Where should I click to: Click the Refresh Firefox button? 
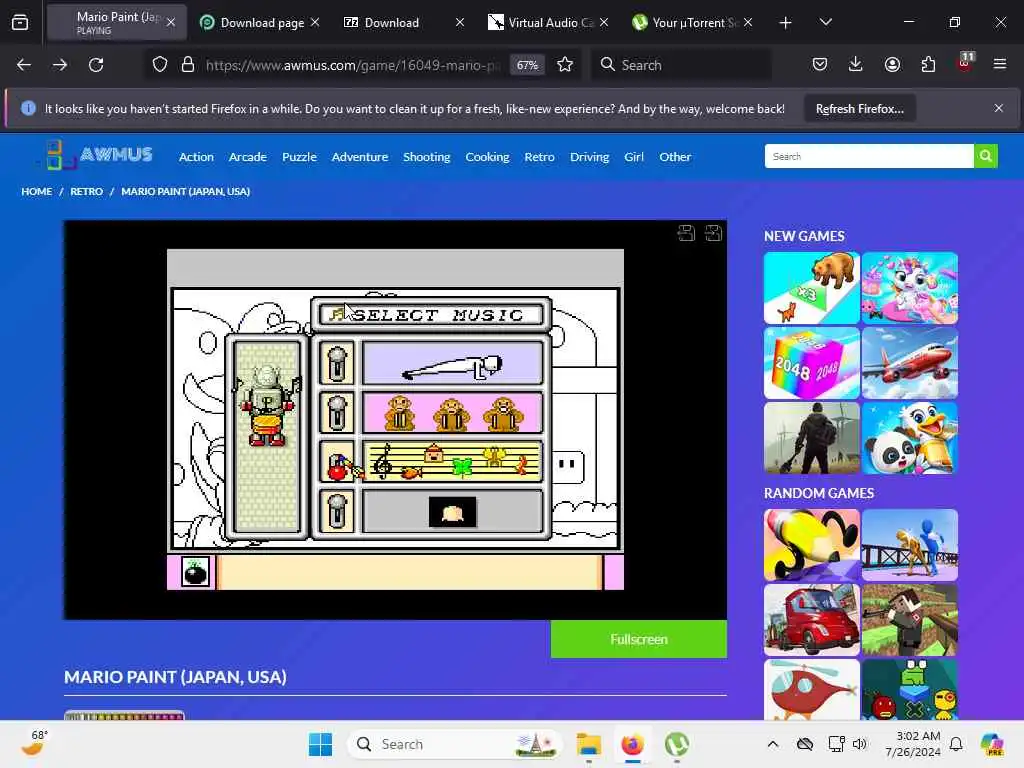coord(859,108)
